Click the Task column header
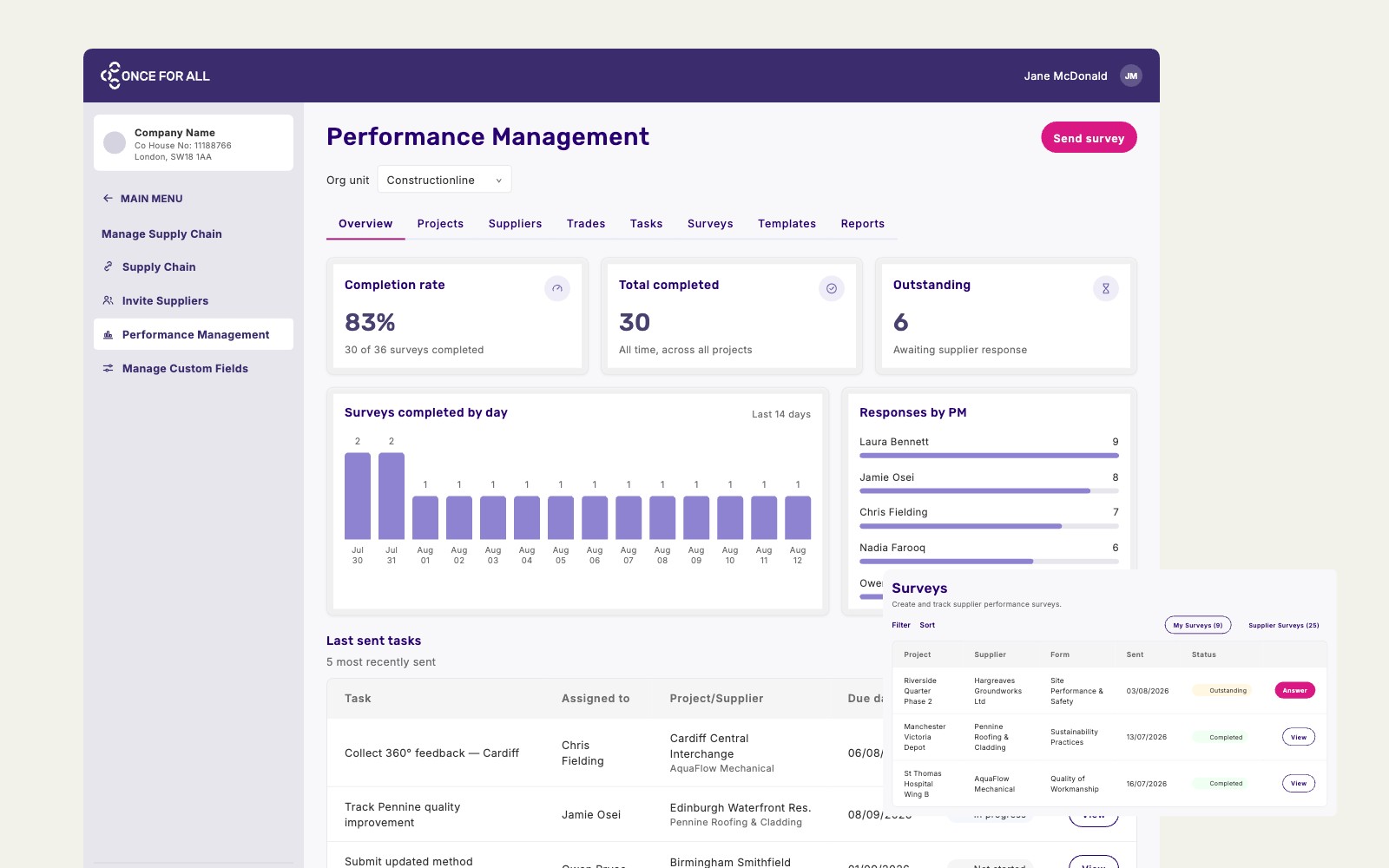 click(358, 698)
